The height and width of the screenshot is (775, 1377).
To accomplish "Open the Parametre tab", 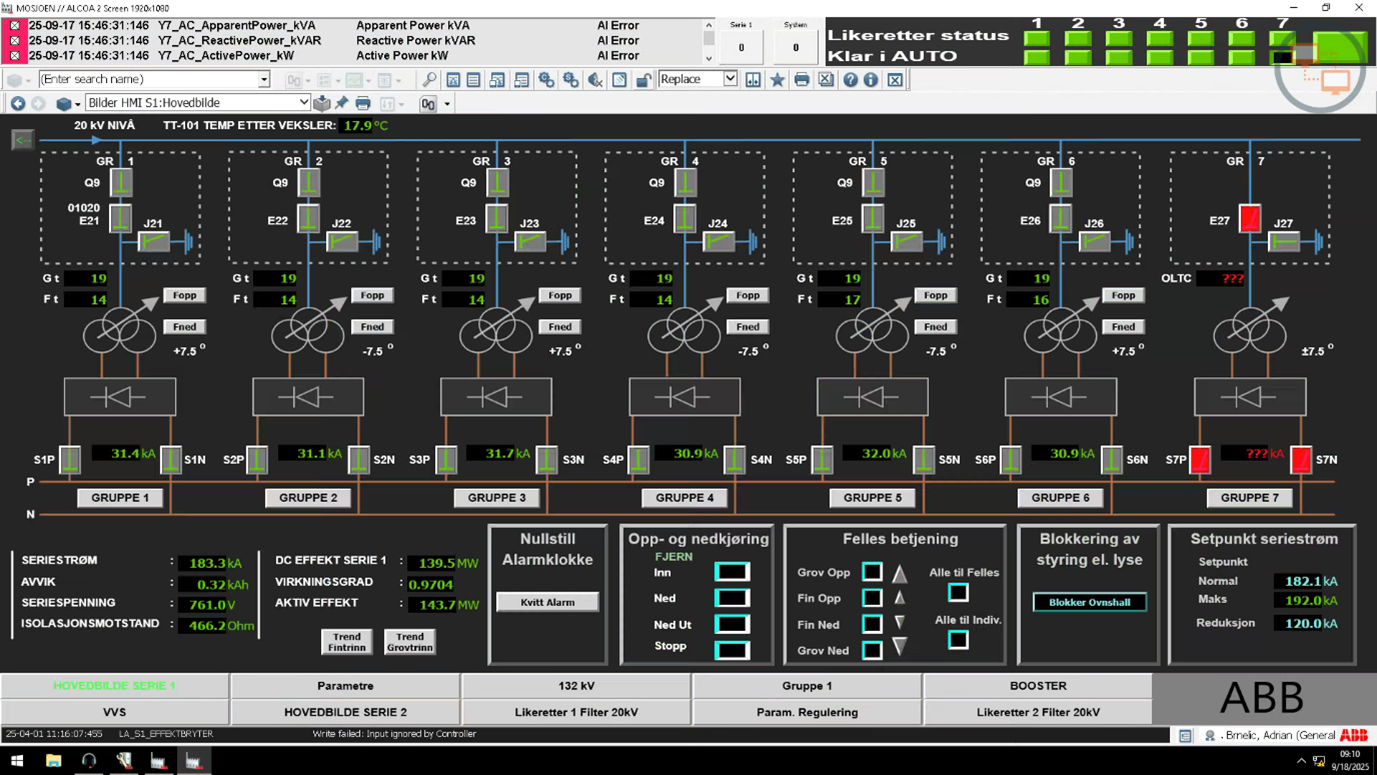I will click(345, 686).
